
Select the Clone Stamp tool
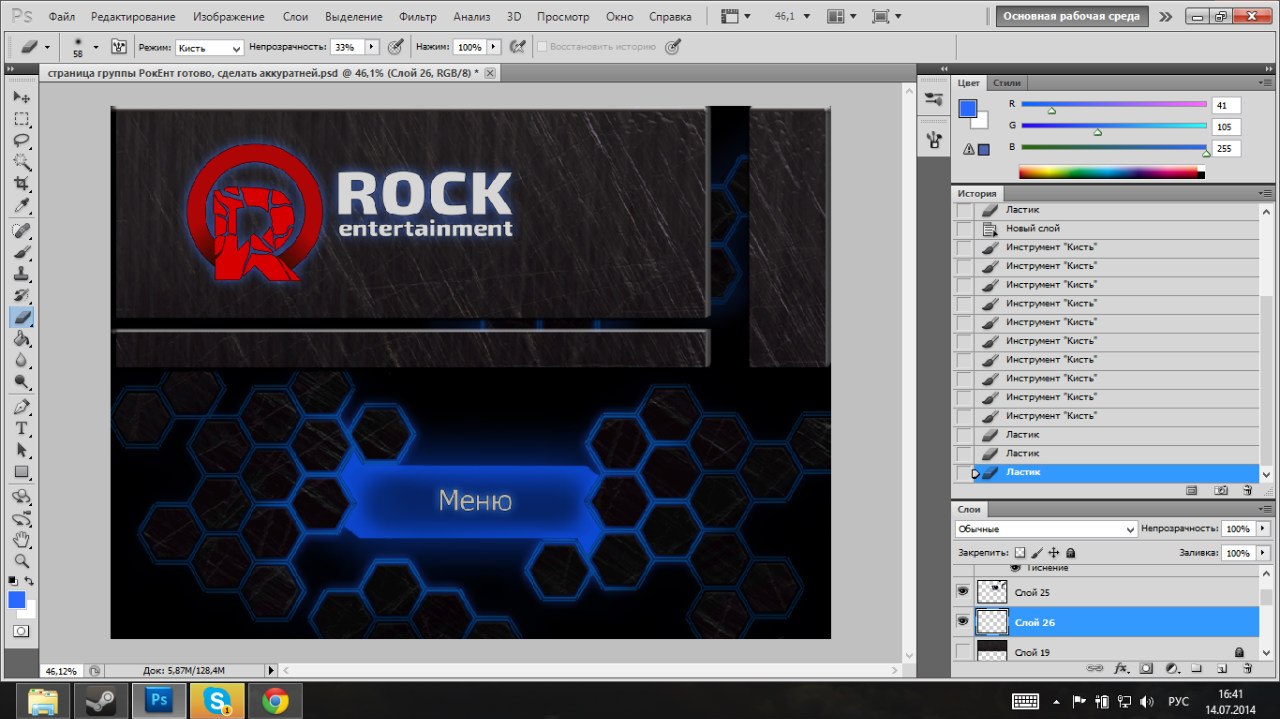click(21, 274)
